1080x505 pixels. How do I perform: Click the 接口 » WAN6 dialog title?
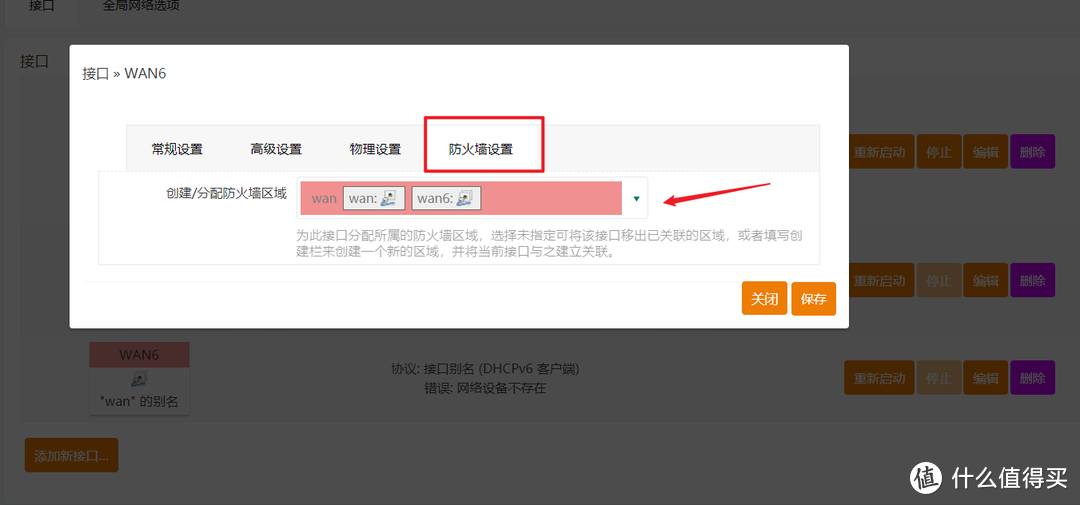[124, 74]
